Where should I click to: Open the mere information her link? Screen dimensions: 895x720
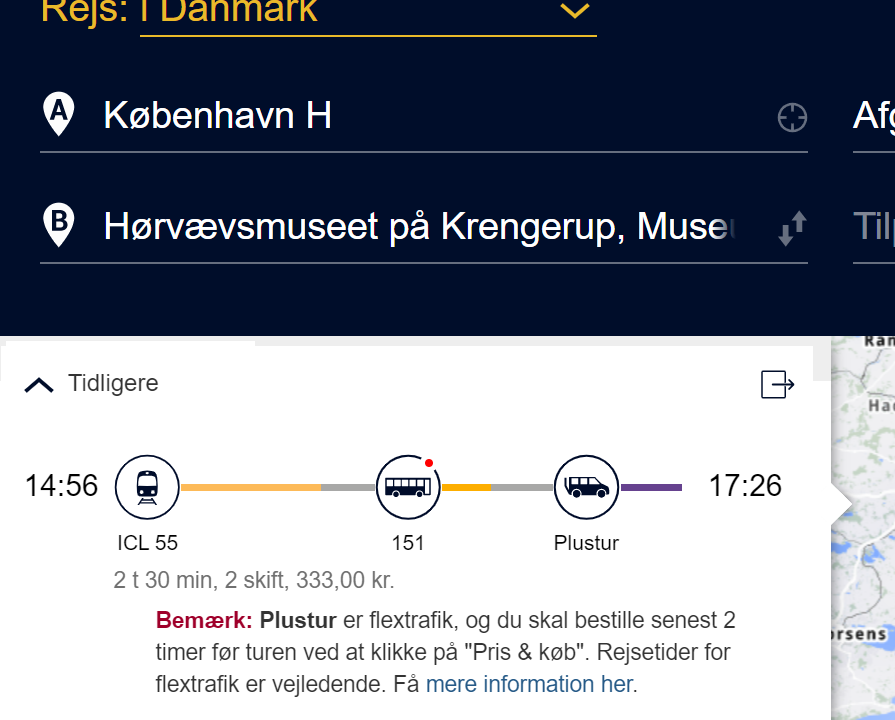(x=530, y=683)
